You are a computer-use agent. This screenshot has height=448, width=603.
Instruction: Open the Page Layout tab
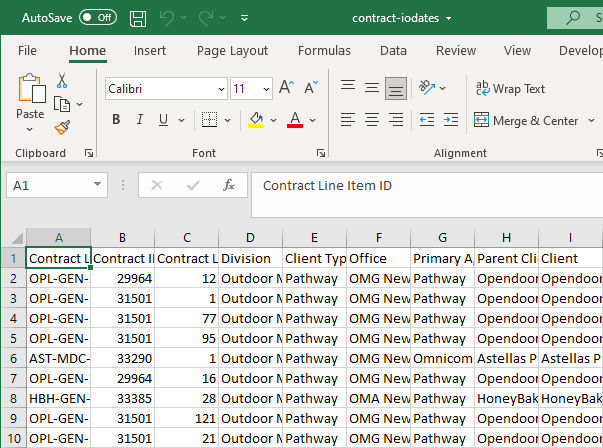[232, 51]
